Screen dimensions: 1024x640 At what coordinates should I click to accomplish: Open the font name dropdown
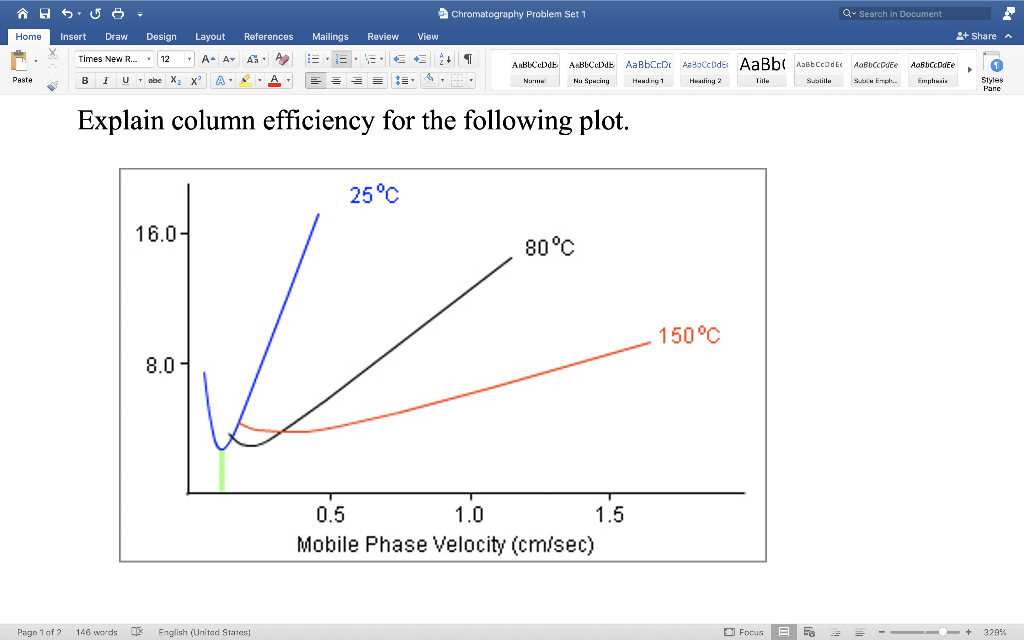point(149,59)
